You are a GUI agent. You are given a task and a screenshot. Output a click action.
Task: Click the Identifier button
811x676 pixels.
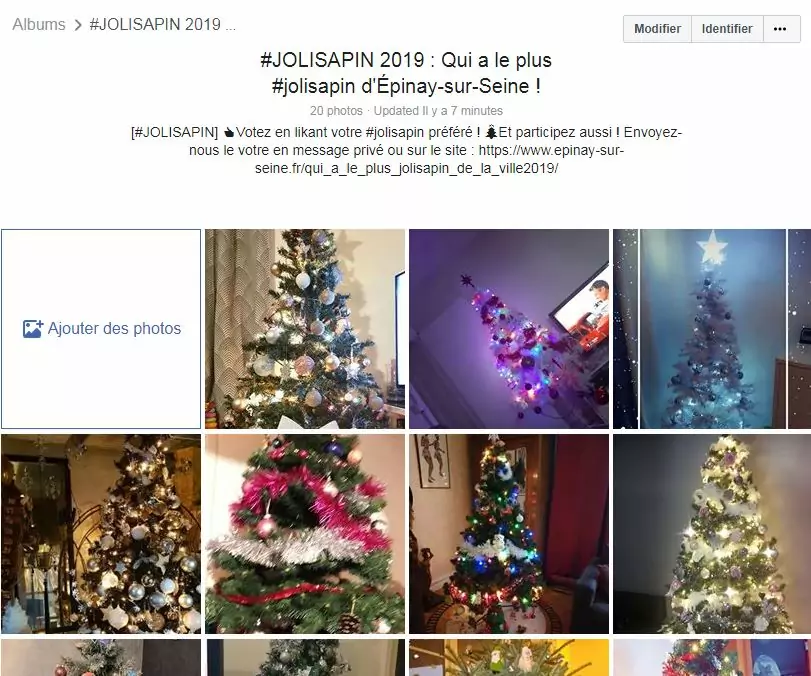click(x=727, y=29)
